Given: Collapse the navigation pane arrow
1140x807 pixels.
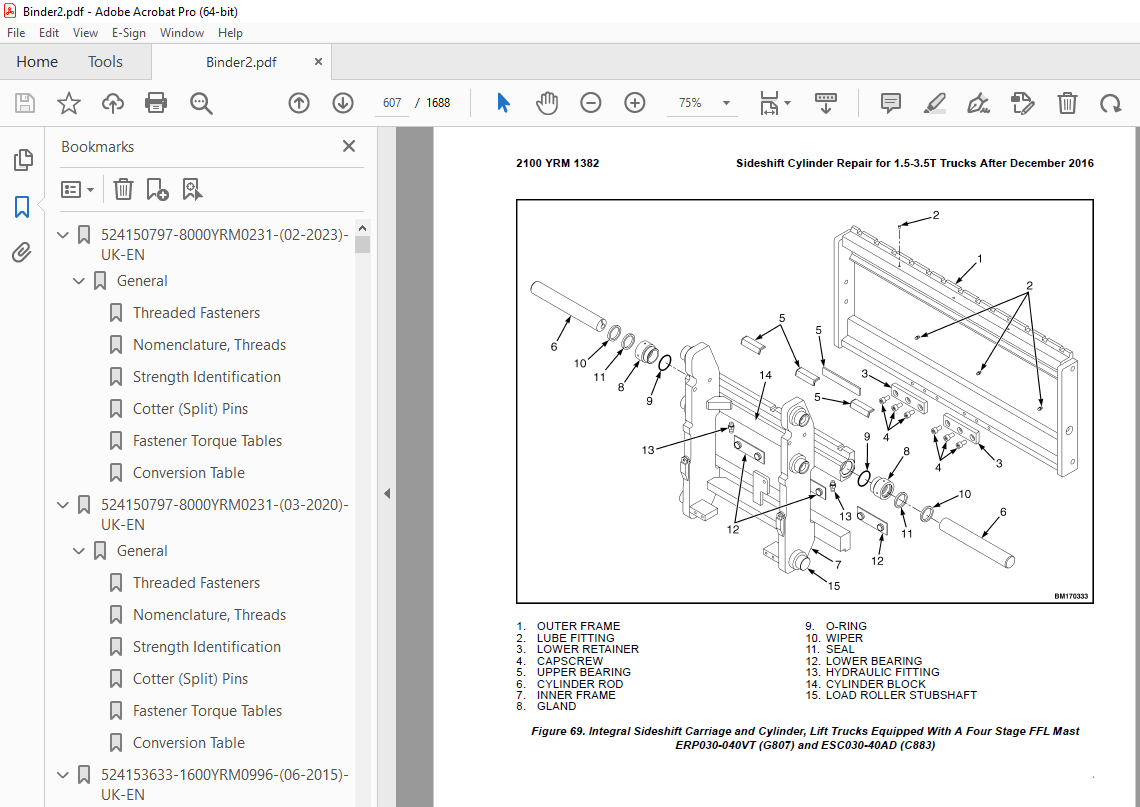Looking at the screenshot, I should (x=387, y=494).
